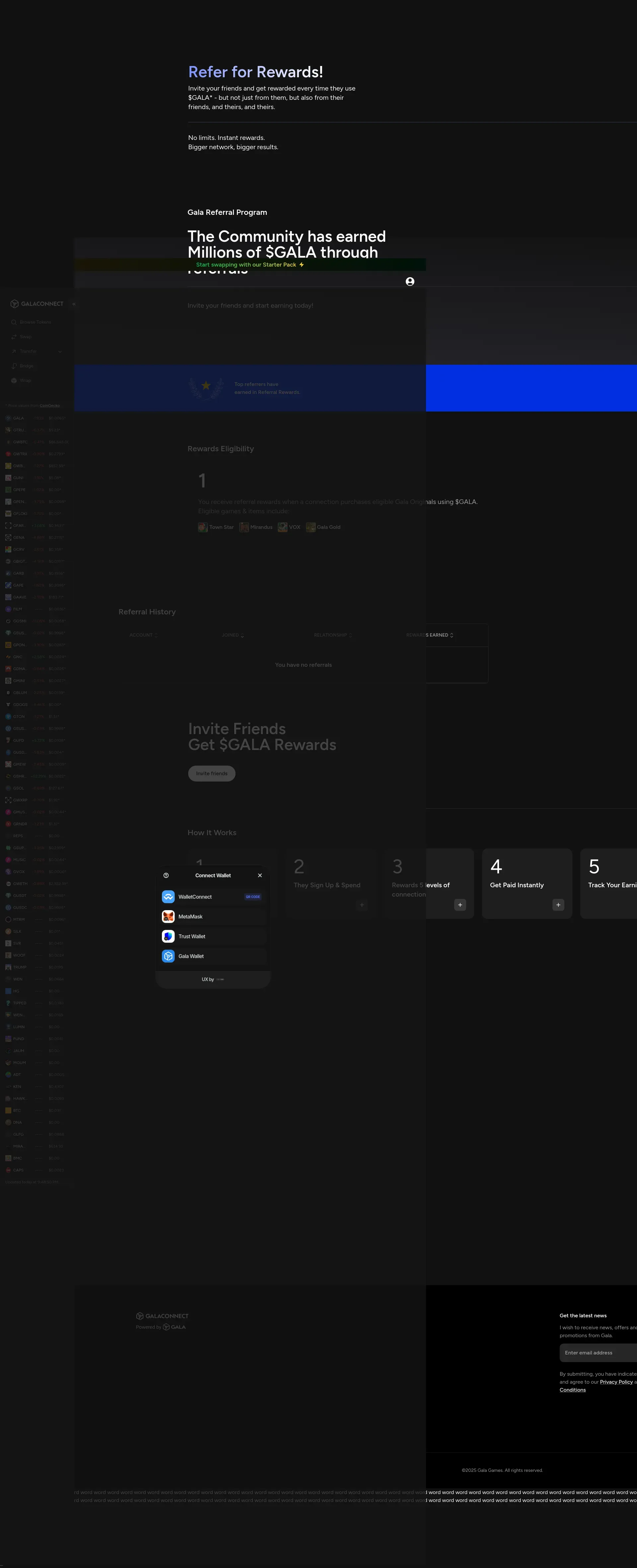Pick the Trust Wallet shield icon
The width and height of the screenshot is (637, 1568).
169,936
